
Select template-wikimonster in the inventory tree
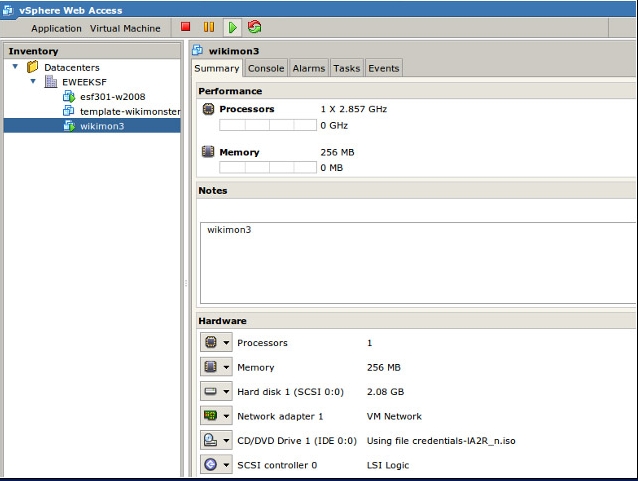(x=130, y=112)
